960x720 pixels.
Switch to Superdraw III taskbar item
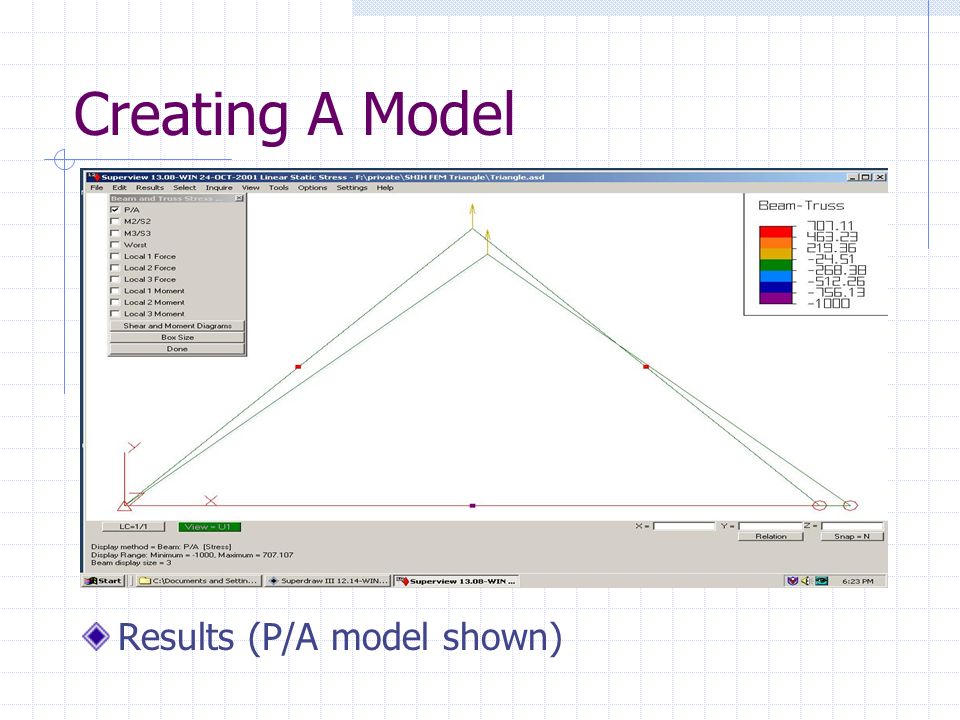(328, 580)
